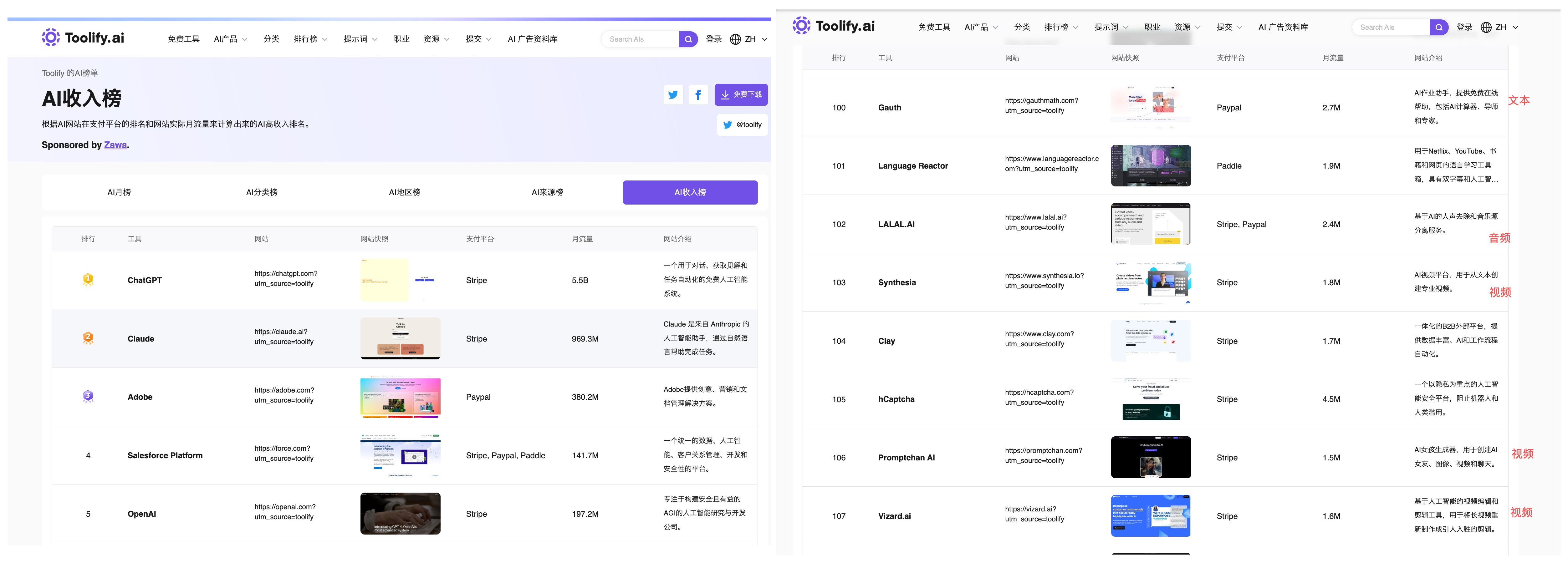
Task: Open the hcaptcha.com website link
Action: click(x=1040, y=398)
